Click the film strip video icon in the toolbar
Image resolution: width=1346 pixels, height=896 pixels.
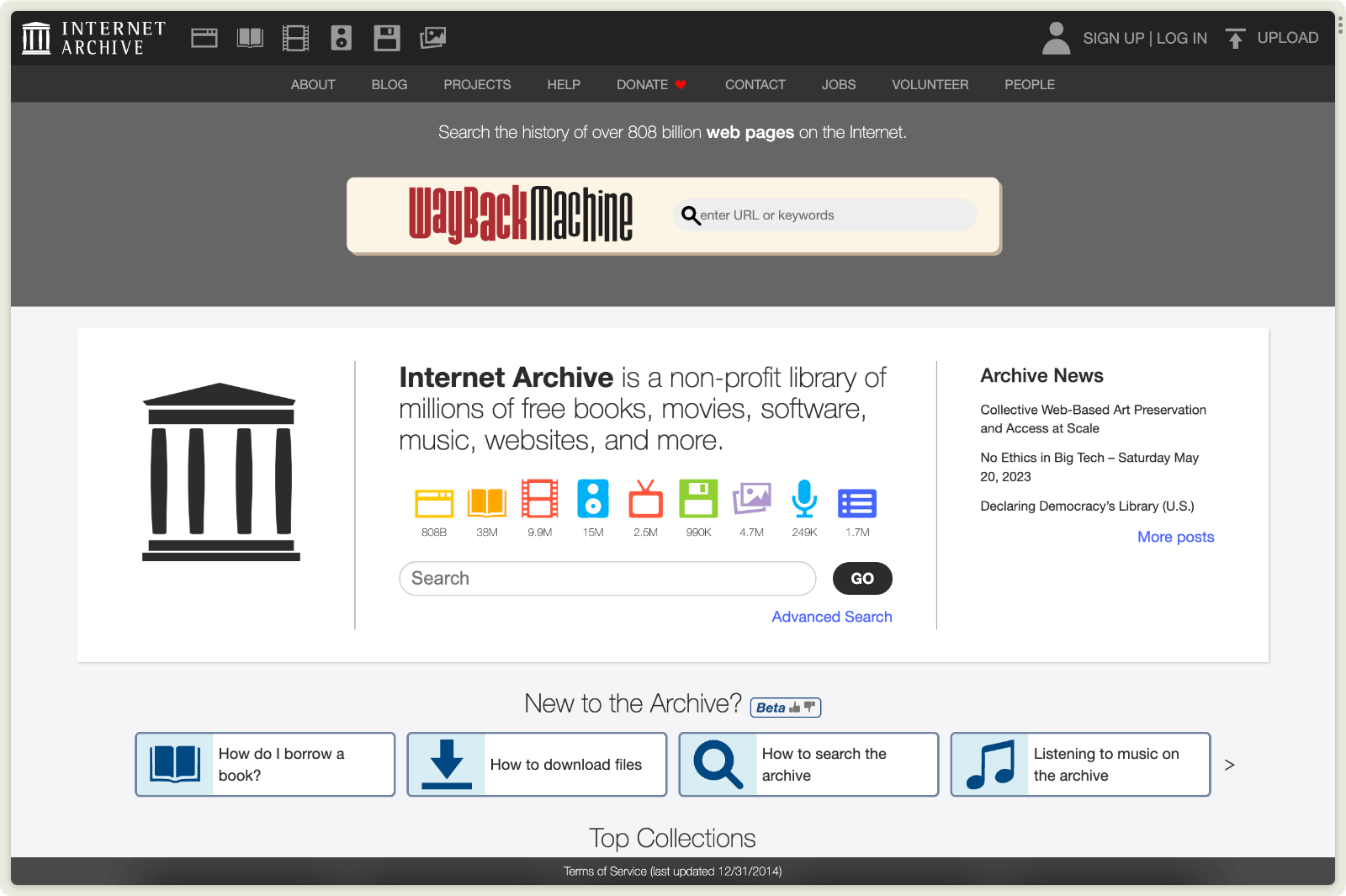click(x=295, y=37)
